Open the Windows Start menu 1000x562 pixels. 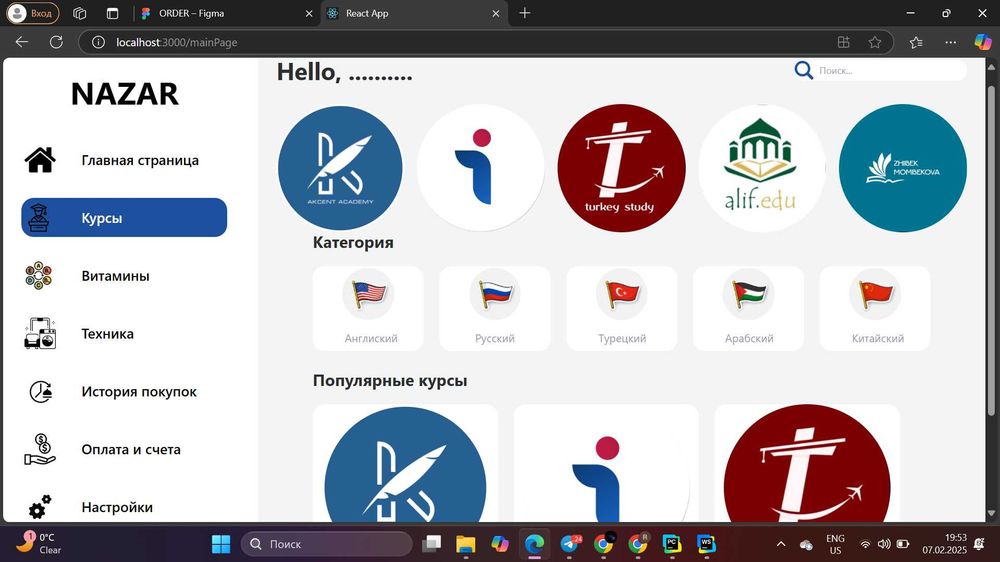pos(221,544)
